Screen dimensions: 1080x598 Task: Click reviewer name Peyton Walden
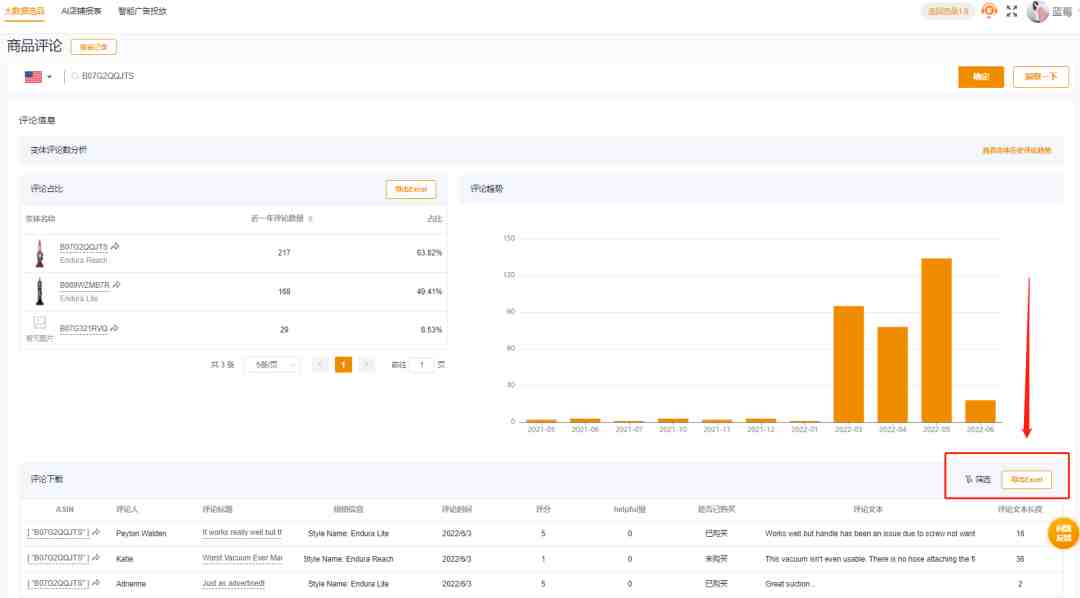(141, 533)
